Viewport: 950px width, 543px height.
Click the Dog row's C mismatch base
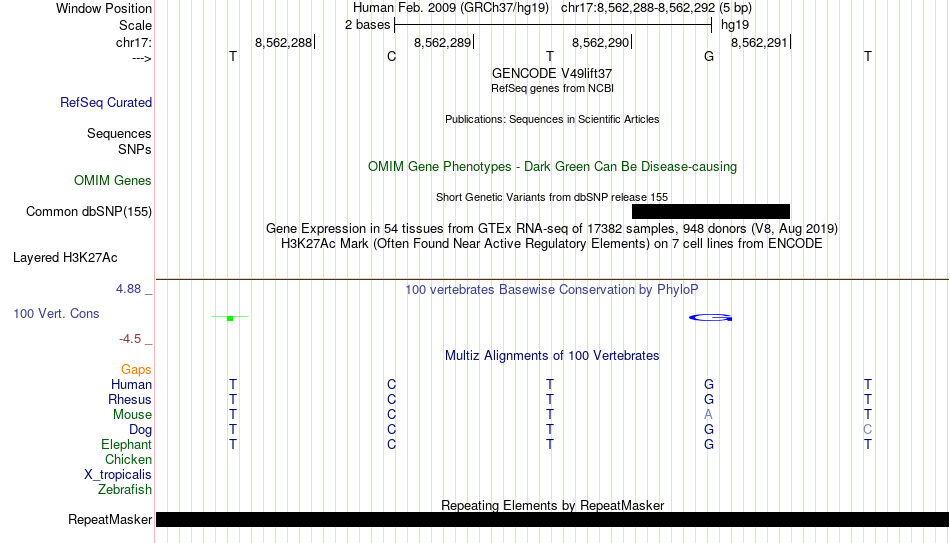868,430
